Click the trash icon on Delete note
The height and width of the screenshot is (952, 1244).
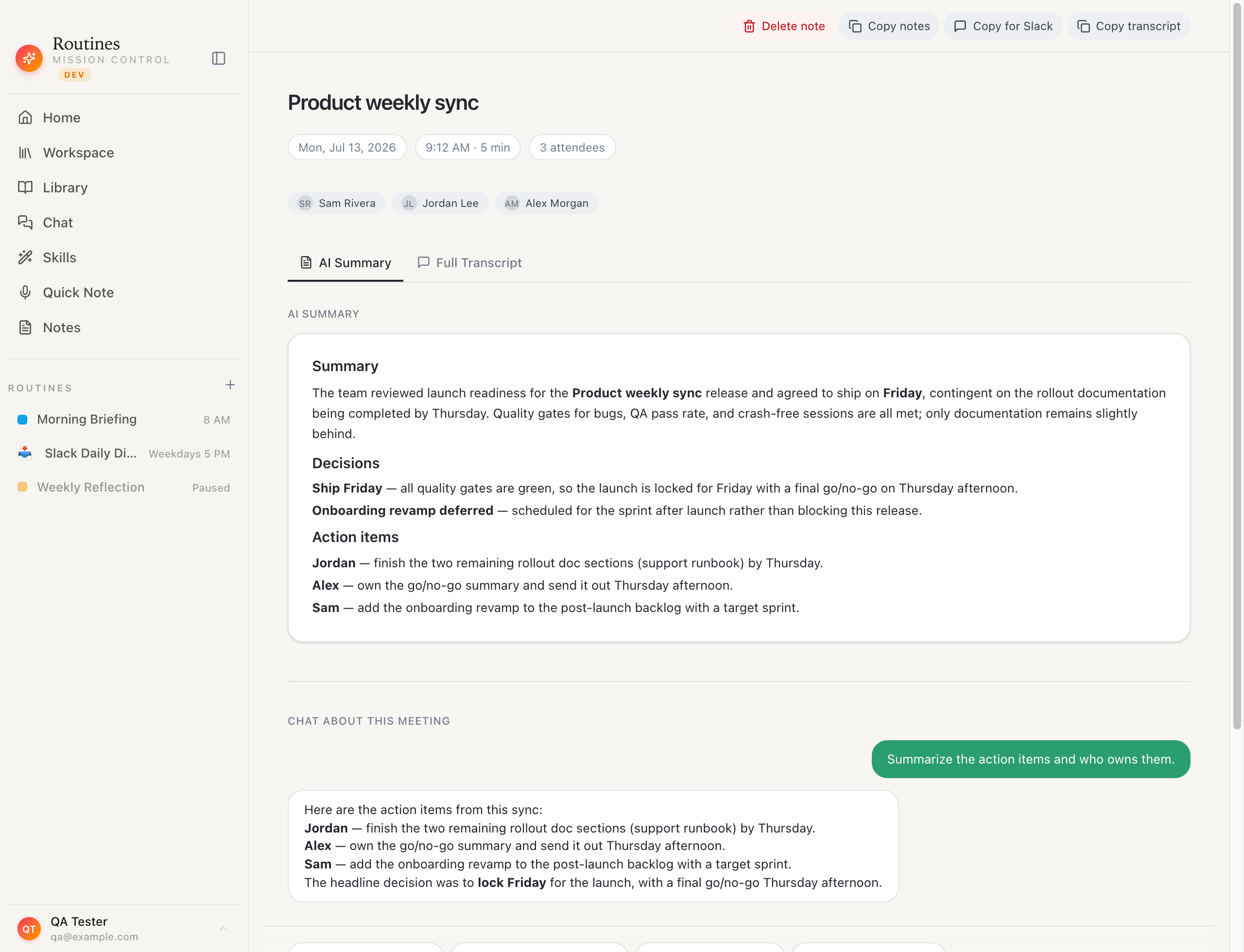point(749,26)
